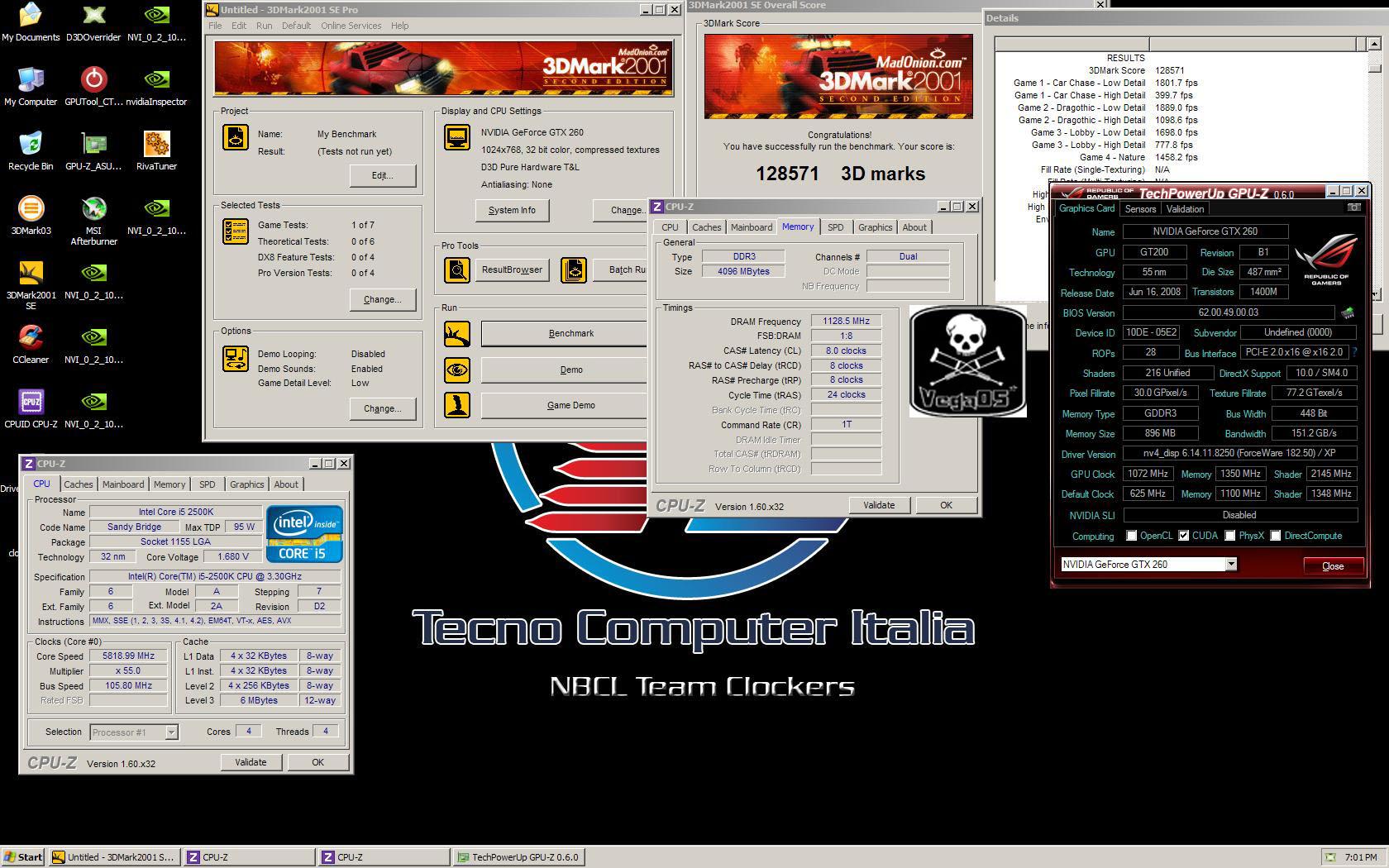Click Edit button in Project section
This screenshot has height=868, width=1389.
(382, 175)
